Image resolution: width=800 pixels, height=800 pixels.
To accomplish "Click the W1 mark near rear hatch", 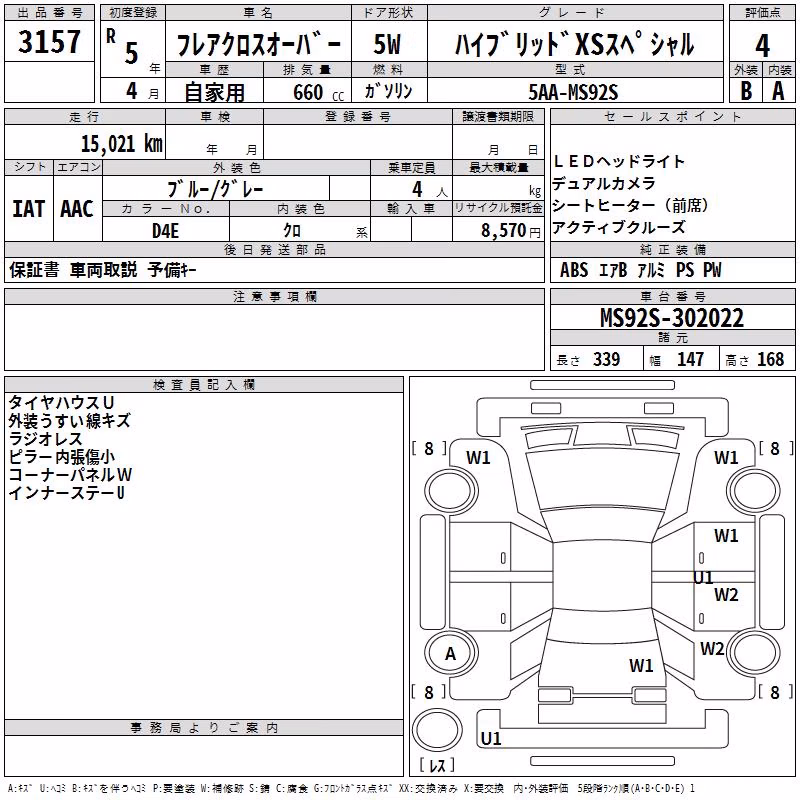I will (641, 665).
